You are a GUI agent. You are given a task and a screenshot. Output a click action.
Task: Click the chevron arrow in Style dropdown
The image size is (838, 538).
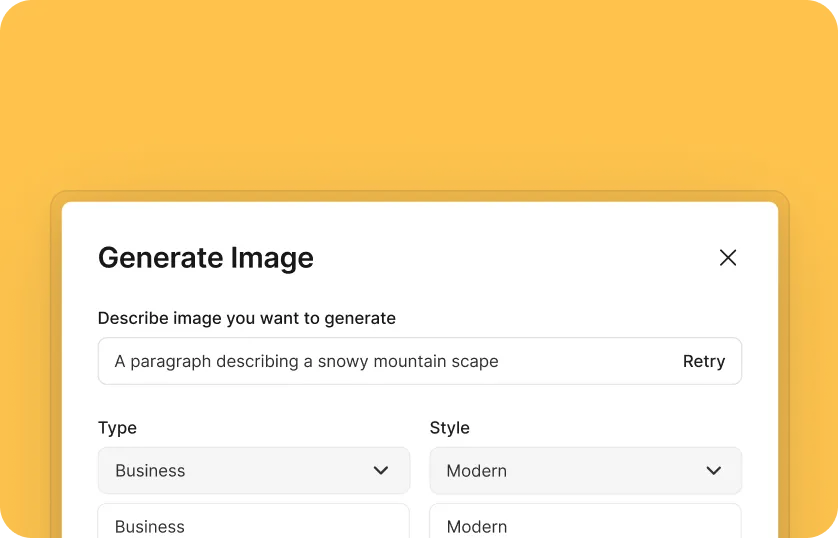tap(713, 470)
